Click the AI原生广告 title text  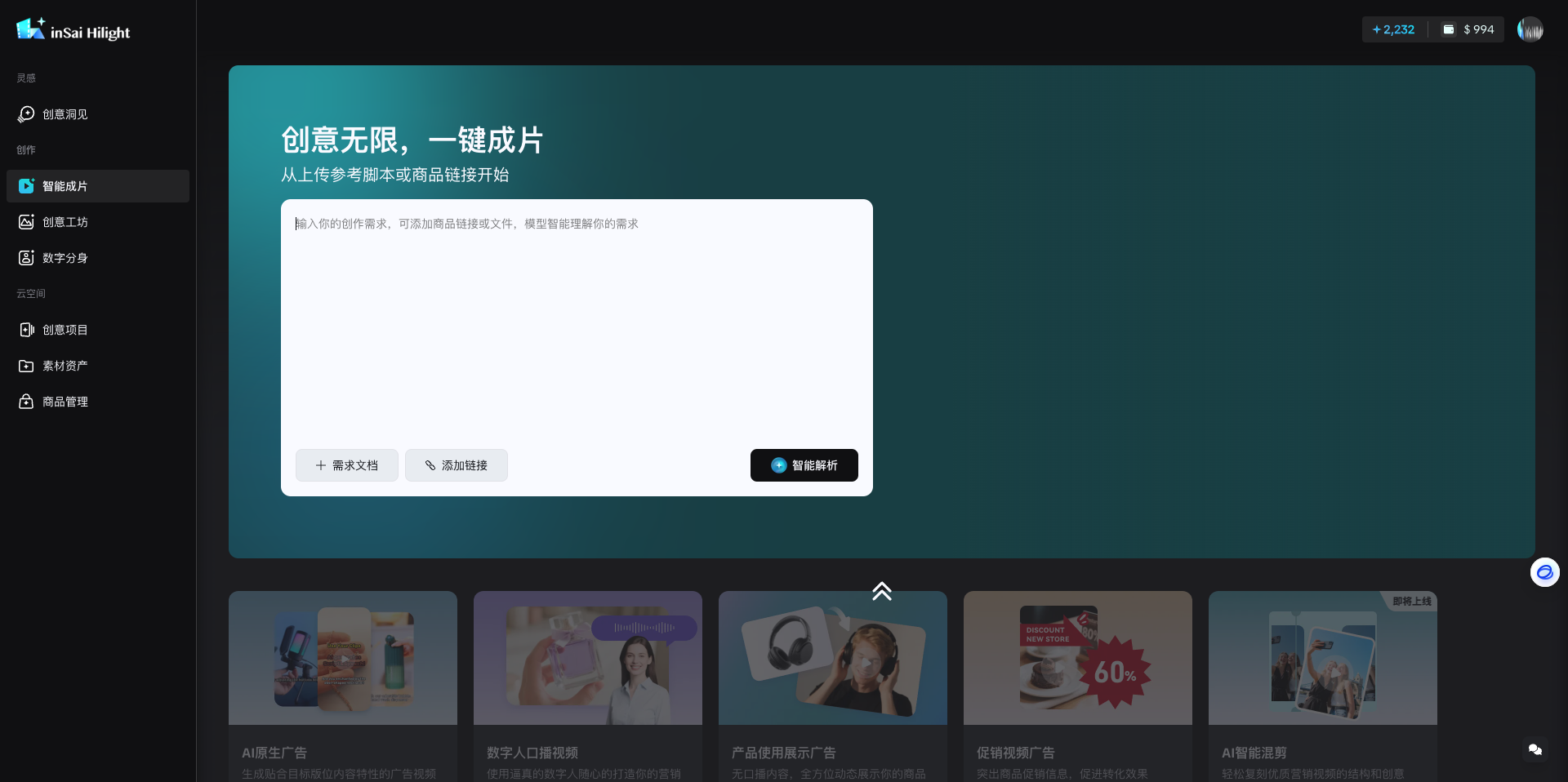click(x=274, y=753)
